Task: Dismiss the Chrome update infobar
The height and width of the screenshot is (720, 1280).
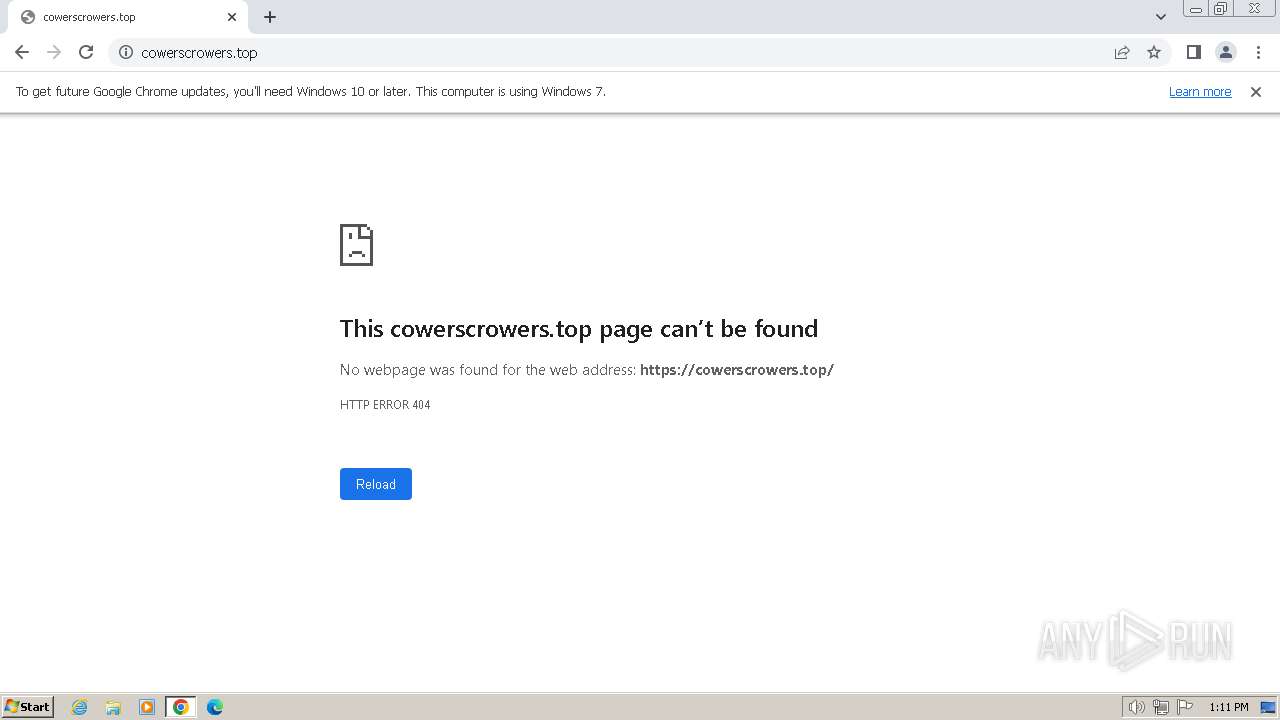Action: click(x=1256, y=91)
